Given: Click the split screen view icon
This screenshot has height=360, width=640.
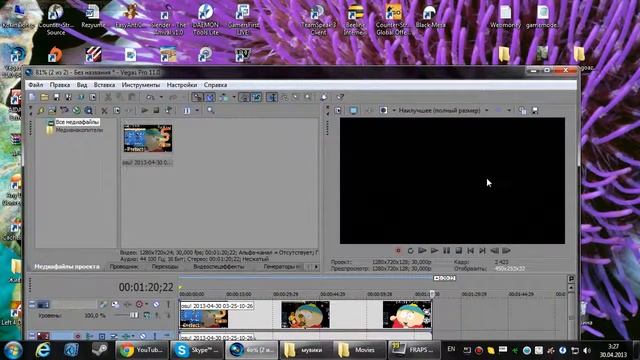Looking at the screenshot, I should (x=383, y=111).
